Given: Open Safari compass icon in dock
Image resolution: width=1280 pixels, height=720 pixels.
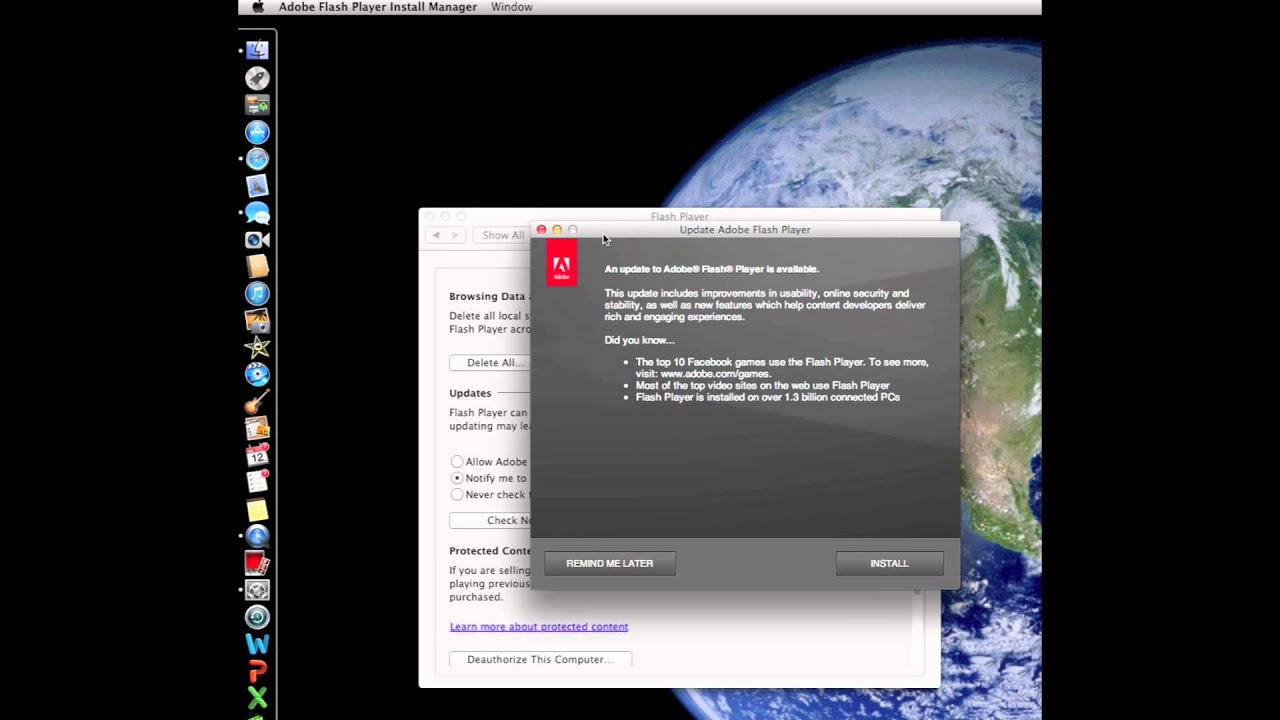Looking at the screenshot, I should [x=257, y=159].
